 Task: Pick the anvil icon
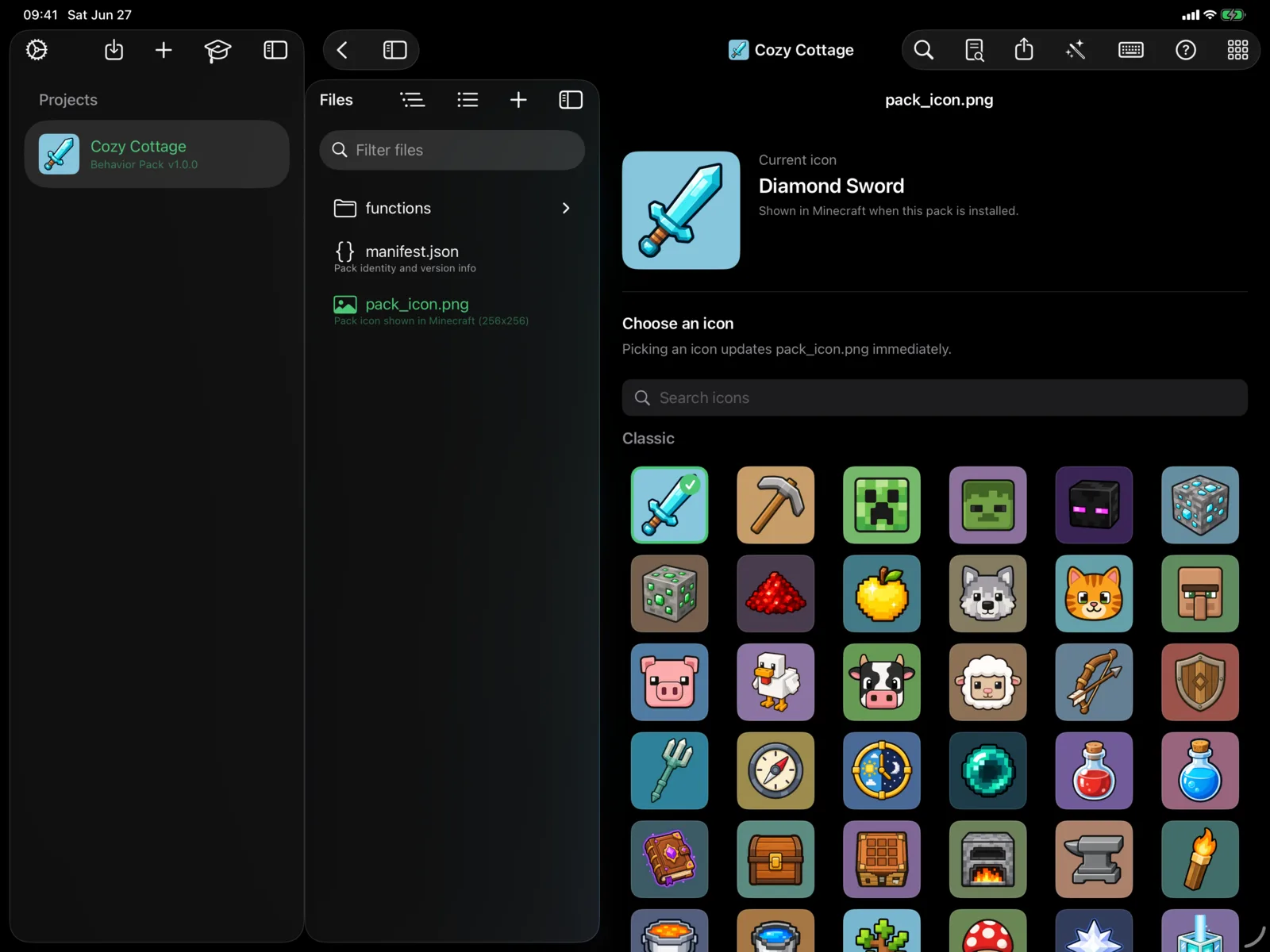1094,859
